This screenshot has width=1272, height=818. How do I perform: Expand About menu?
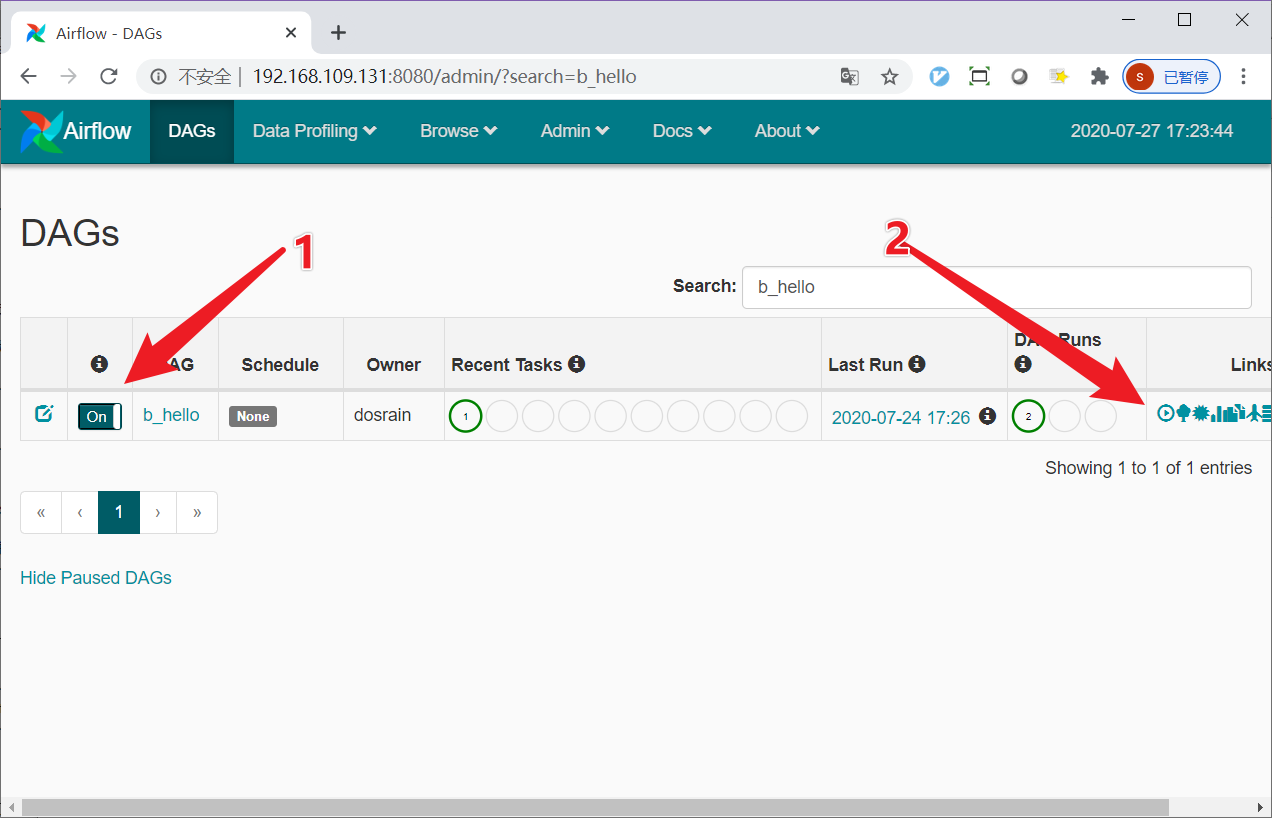click(787, 131)
